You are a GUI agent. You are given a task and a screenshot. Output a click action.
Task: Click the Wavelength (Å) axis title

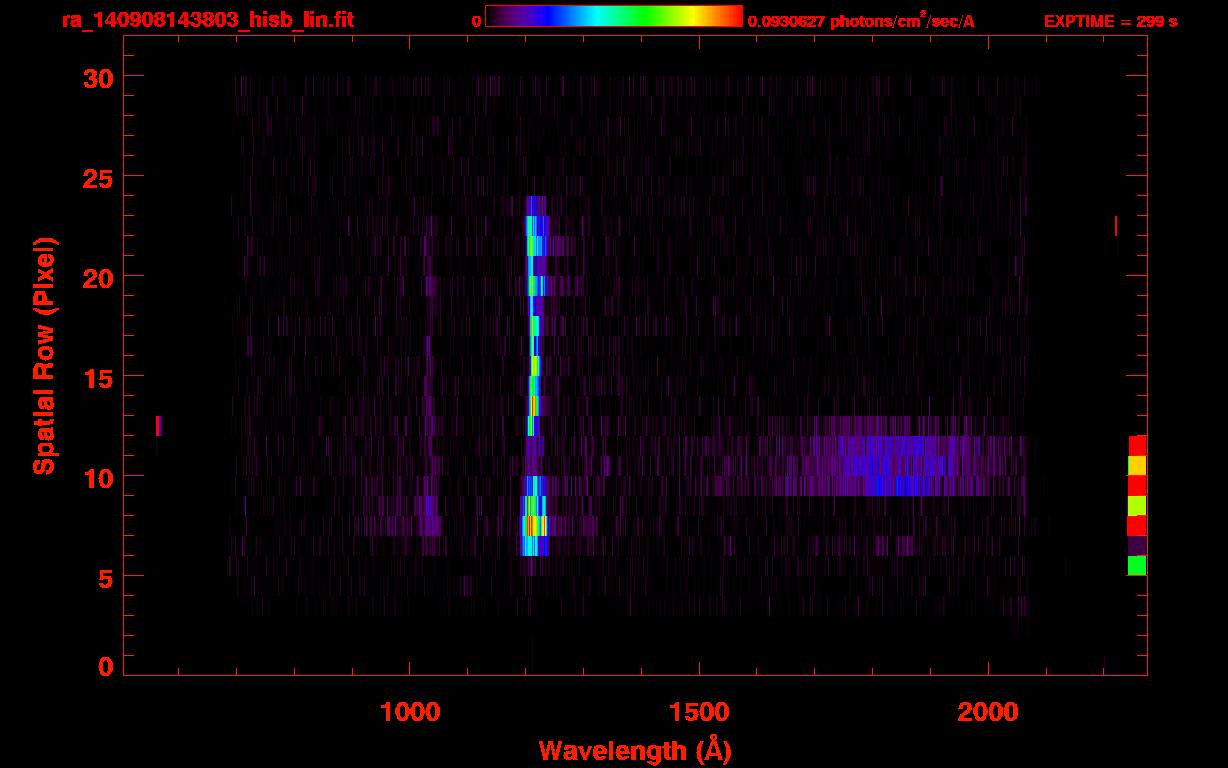[x=636, y=750]
